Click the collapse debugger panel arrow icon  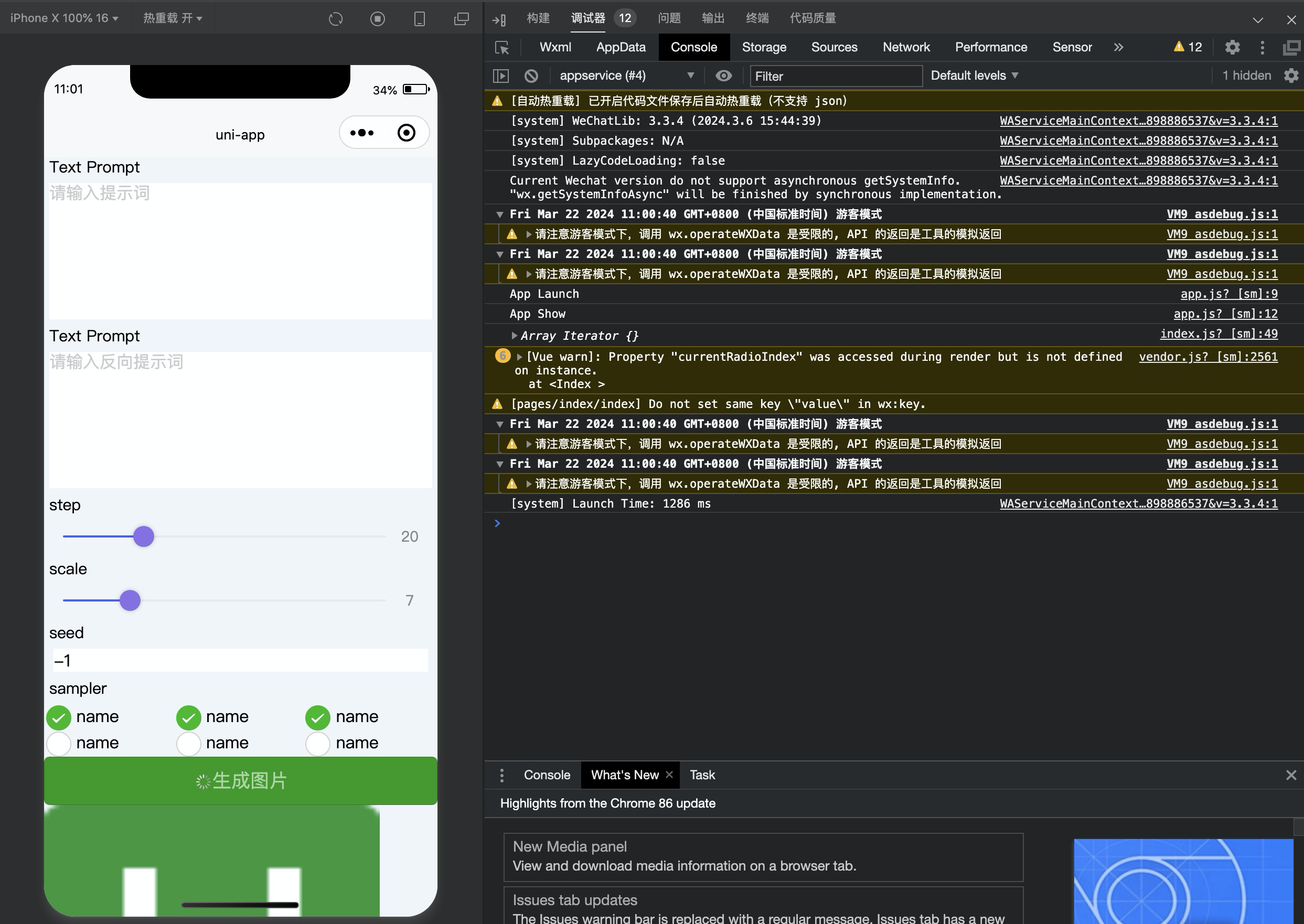[x=499, y=20]
